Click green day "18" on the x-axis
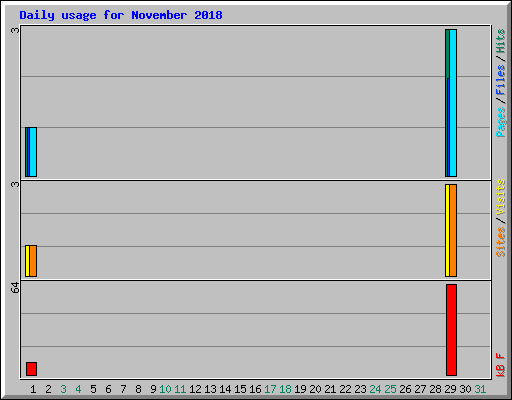The image size is (512, 400). pos(285,389)
